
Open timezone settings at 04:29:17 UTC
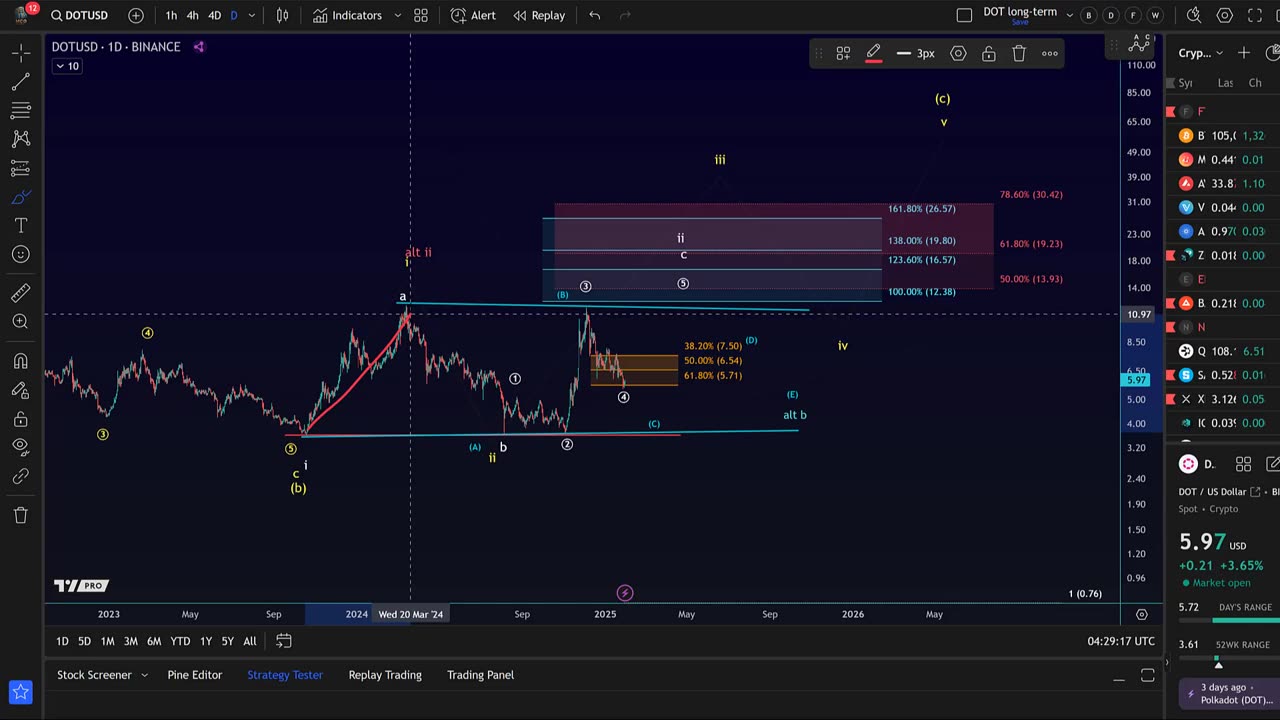[x=1121, y=641]
